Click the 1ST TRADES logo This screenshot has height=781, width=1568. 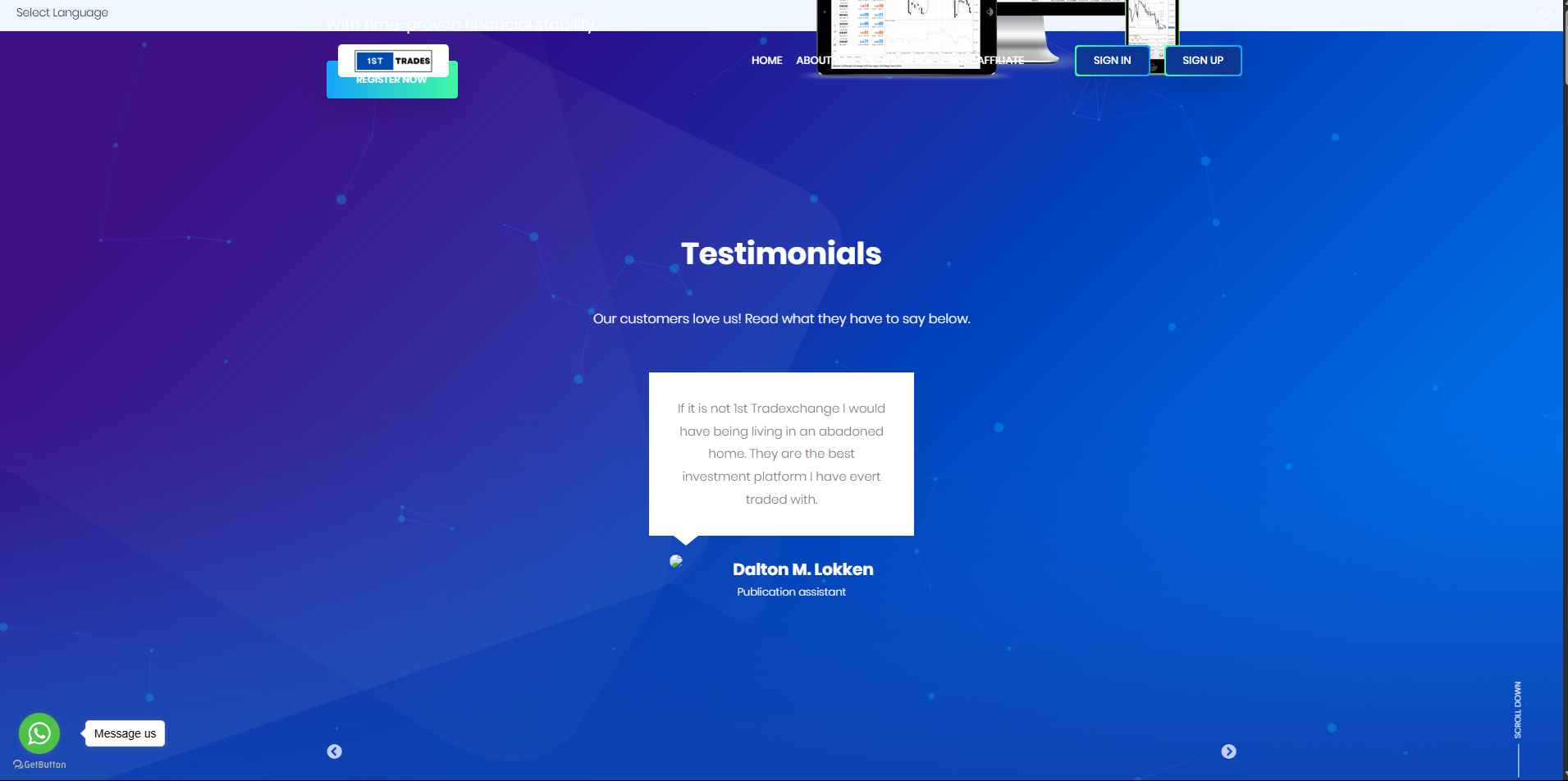pos(393,61)
